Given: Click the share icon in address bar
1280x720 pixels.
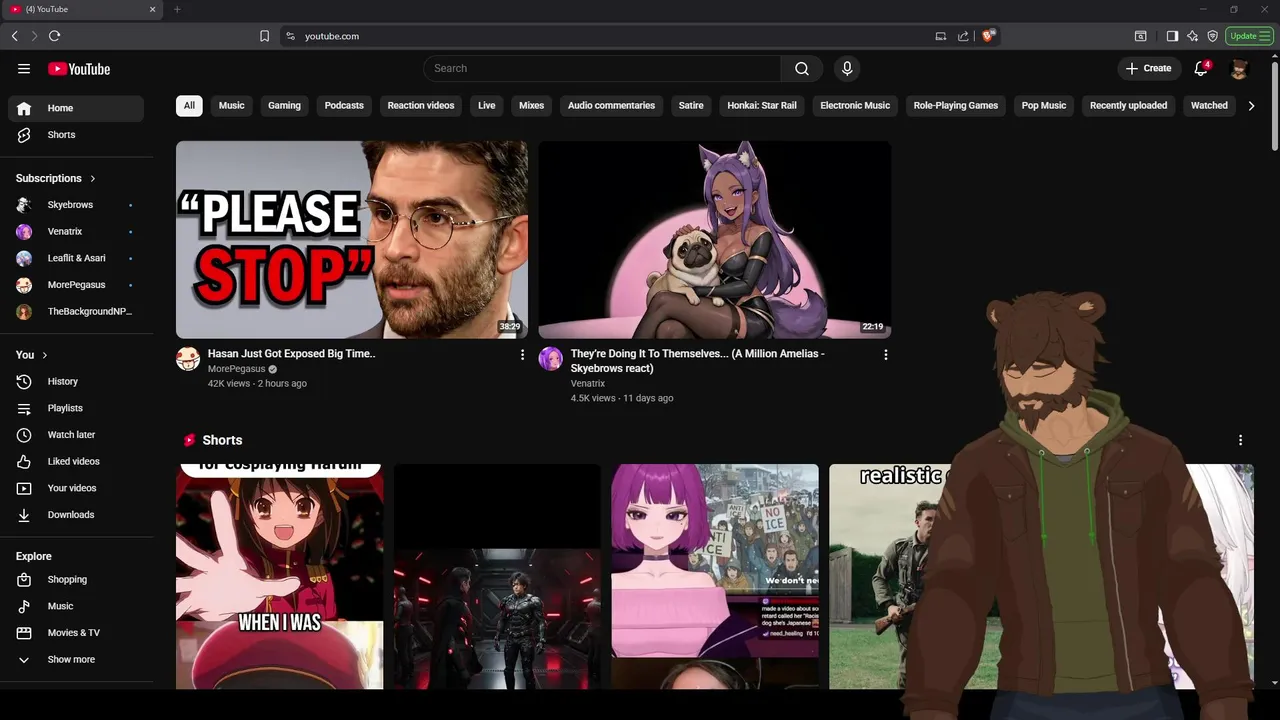Looking at the screenshot, I should coord(963,36).
